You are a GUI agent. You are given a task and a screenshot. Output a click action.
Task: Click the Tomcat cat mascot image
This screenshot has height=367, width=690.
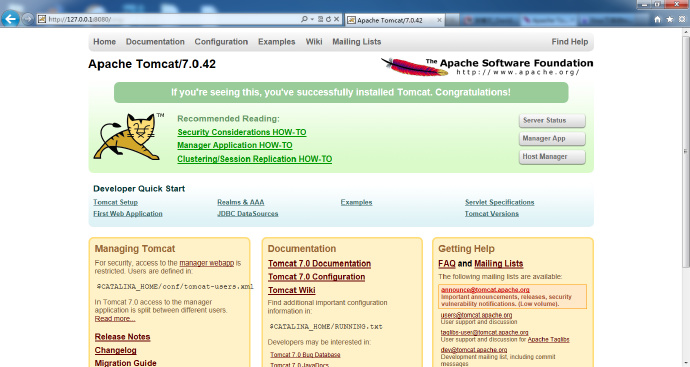point(128,136)
